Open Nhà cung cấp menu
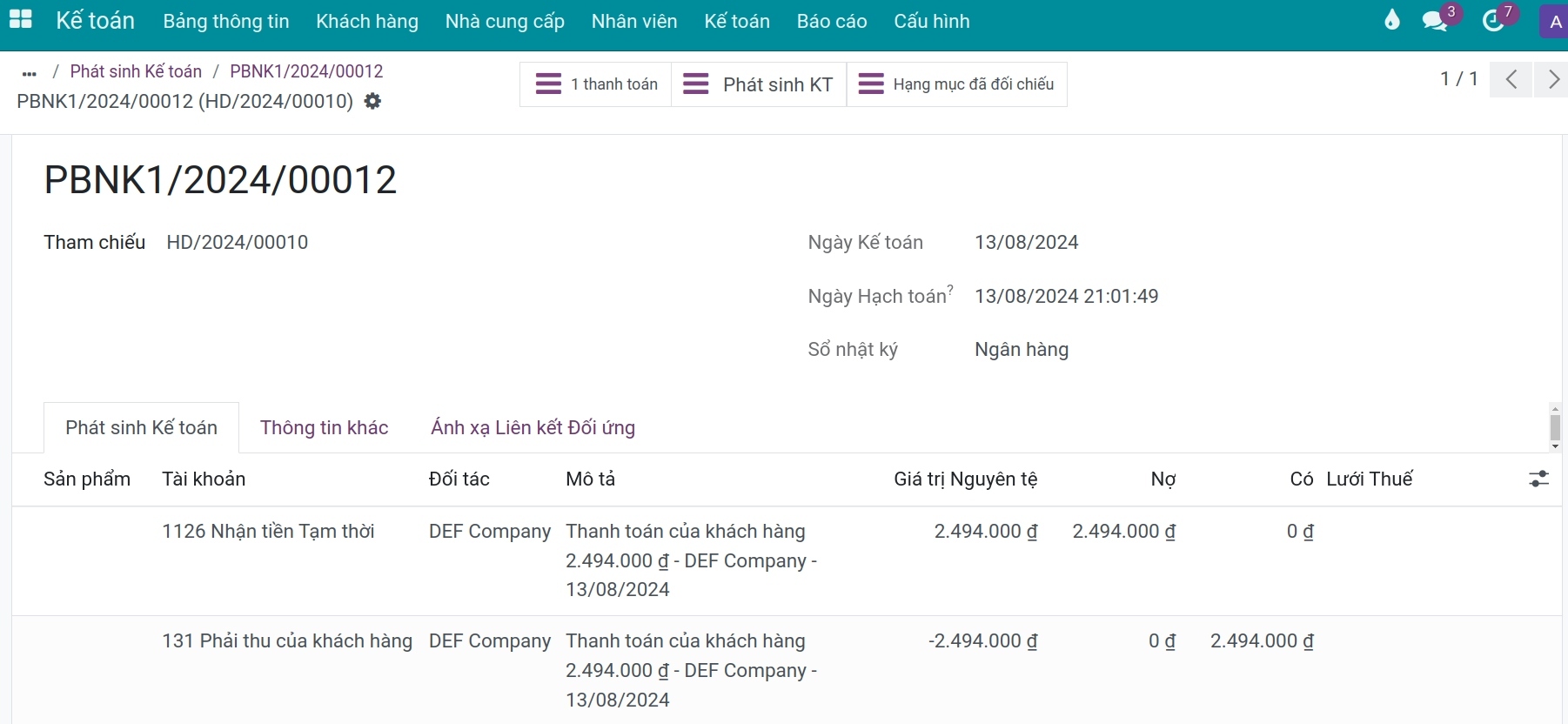 [x=505, y=21]
